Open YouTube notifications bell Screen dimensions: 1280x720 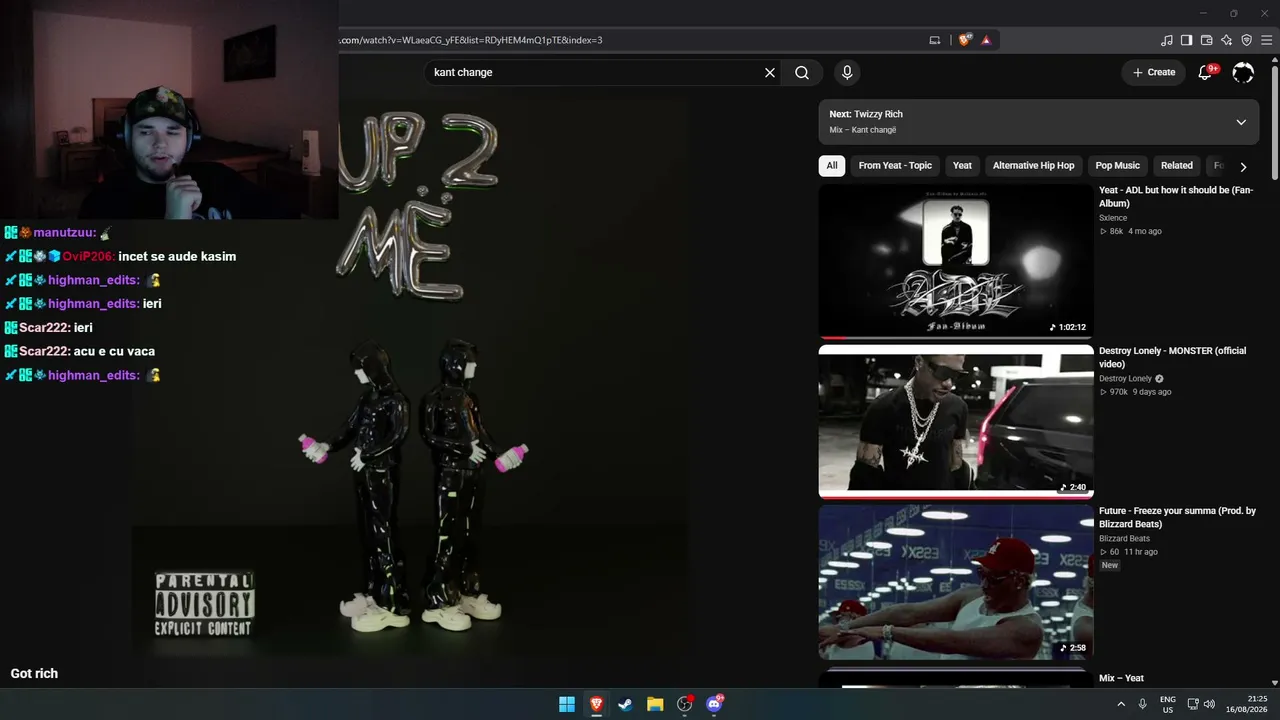1205,72
